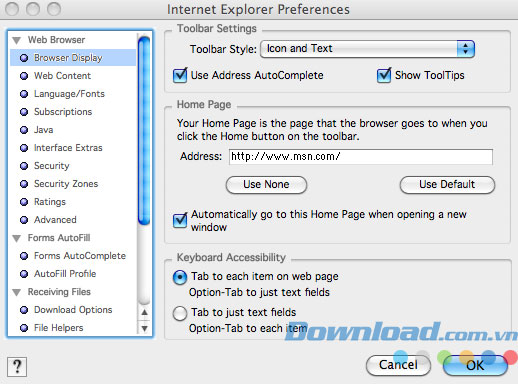Open the Toolbar Style dropdown
The height and width of the screenshot is (384, 518).
[x=367, y=49]
